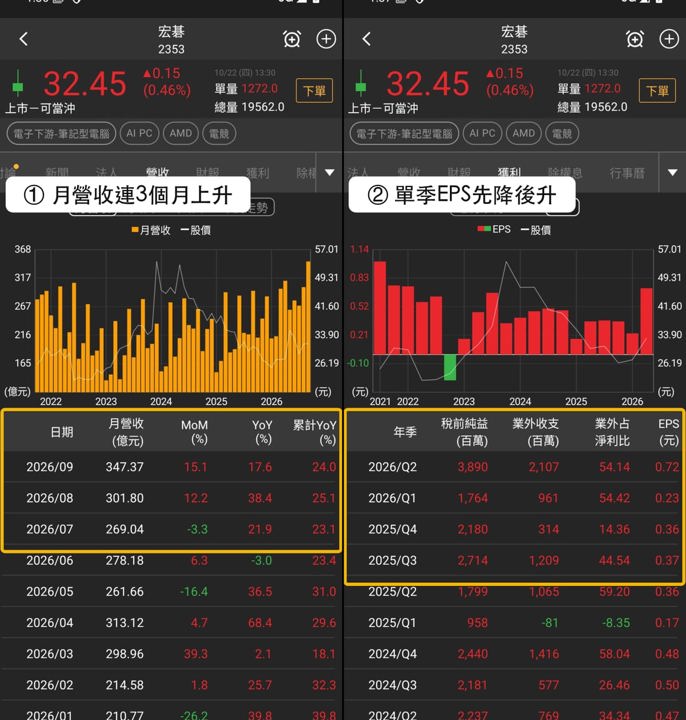Select the 2025/Q1 earnings row

pyautogui.click(x=514, y=623)
